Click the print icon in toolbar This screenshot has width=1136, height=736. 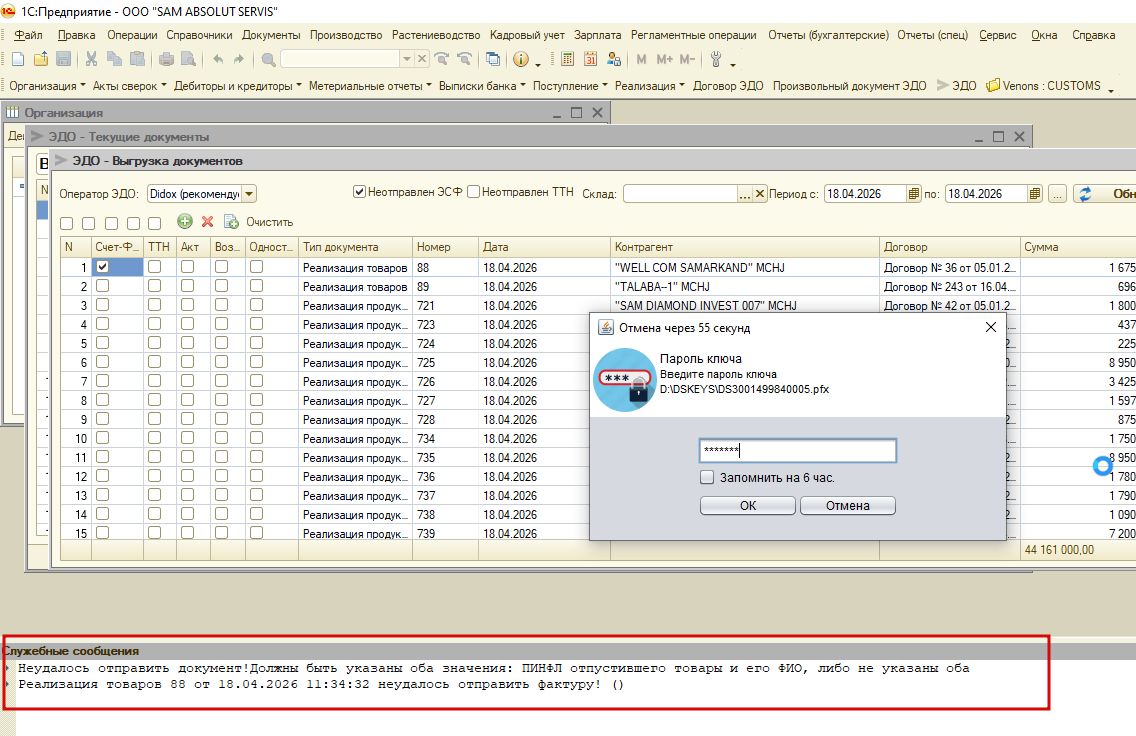pyautogui.click(x=167, y=60)
